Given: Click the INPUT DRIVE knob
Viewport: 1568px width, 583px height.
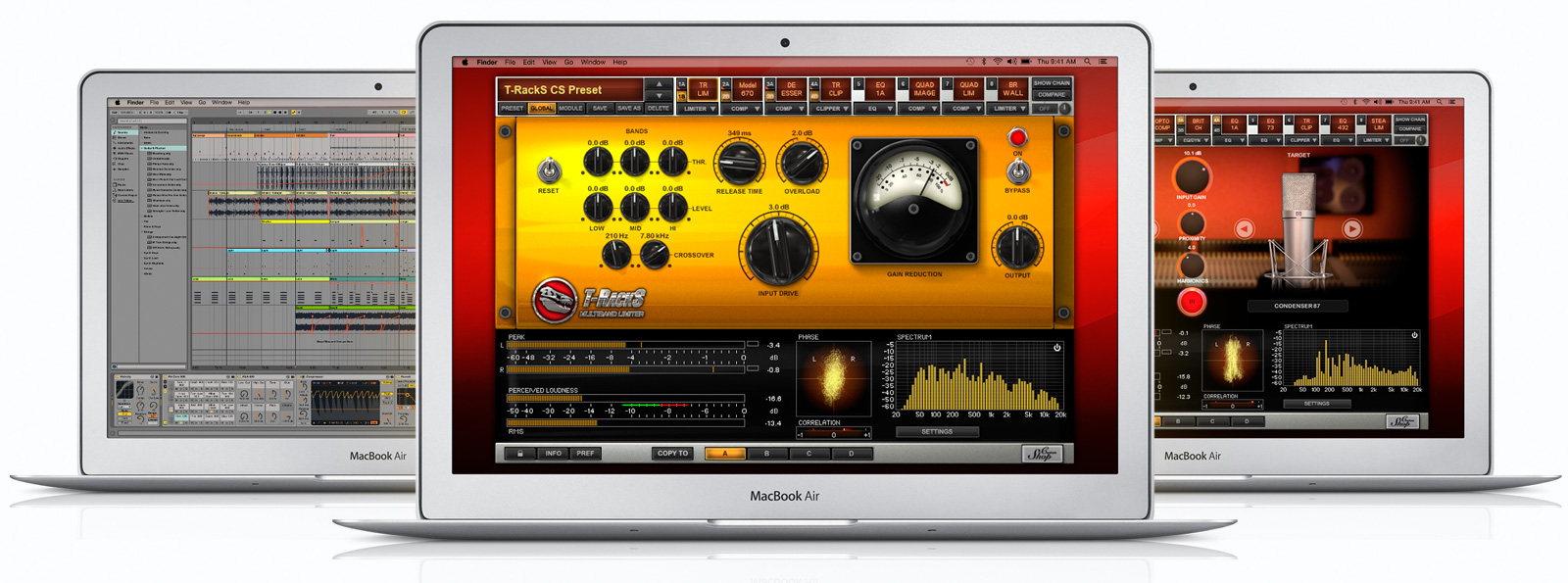Looking at the screenshot, I should 778,250.
